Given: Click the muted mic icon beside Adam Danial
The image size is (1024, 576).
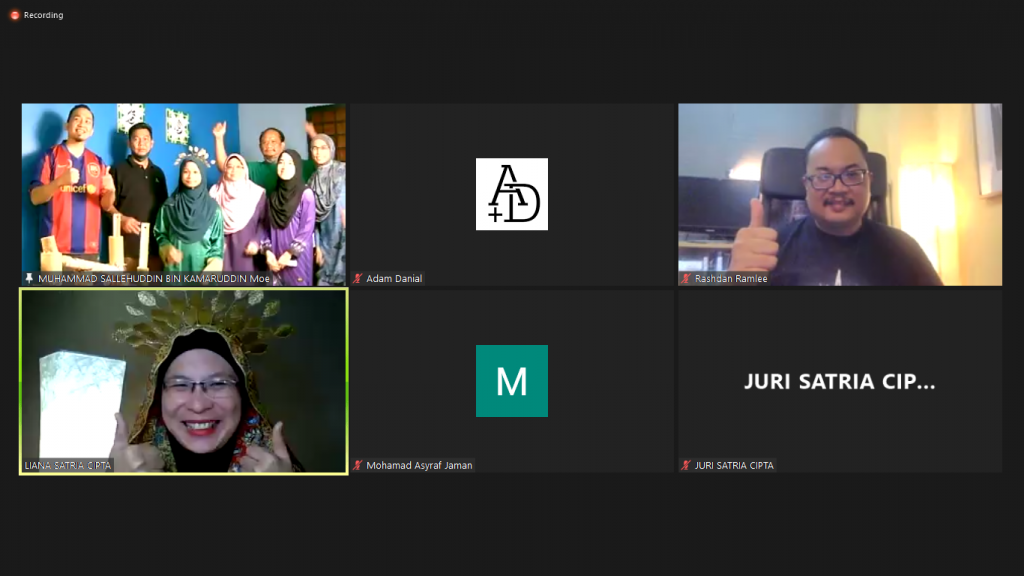Looking at the screenshot, I should (x=357, y=279).
